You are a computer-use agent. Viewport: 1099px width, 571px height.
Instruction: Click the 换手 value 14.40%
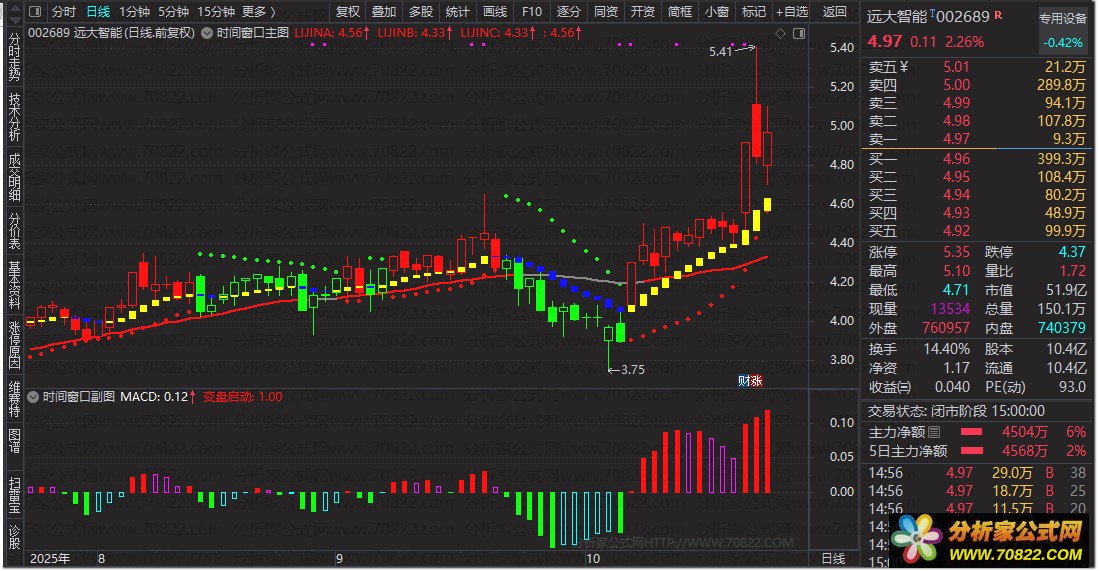948,349
